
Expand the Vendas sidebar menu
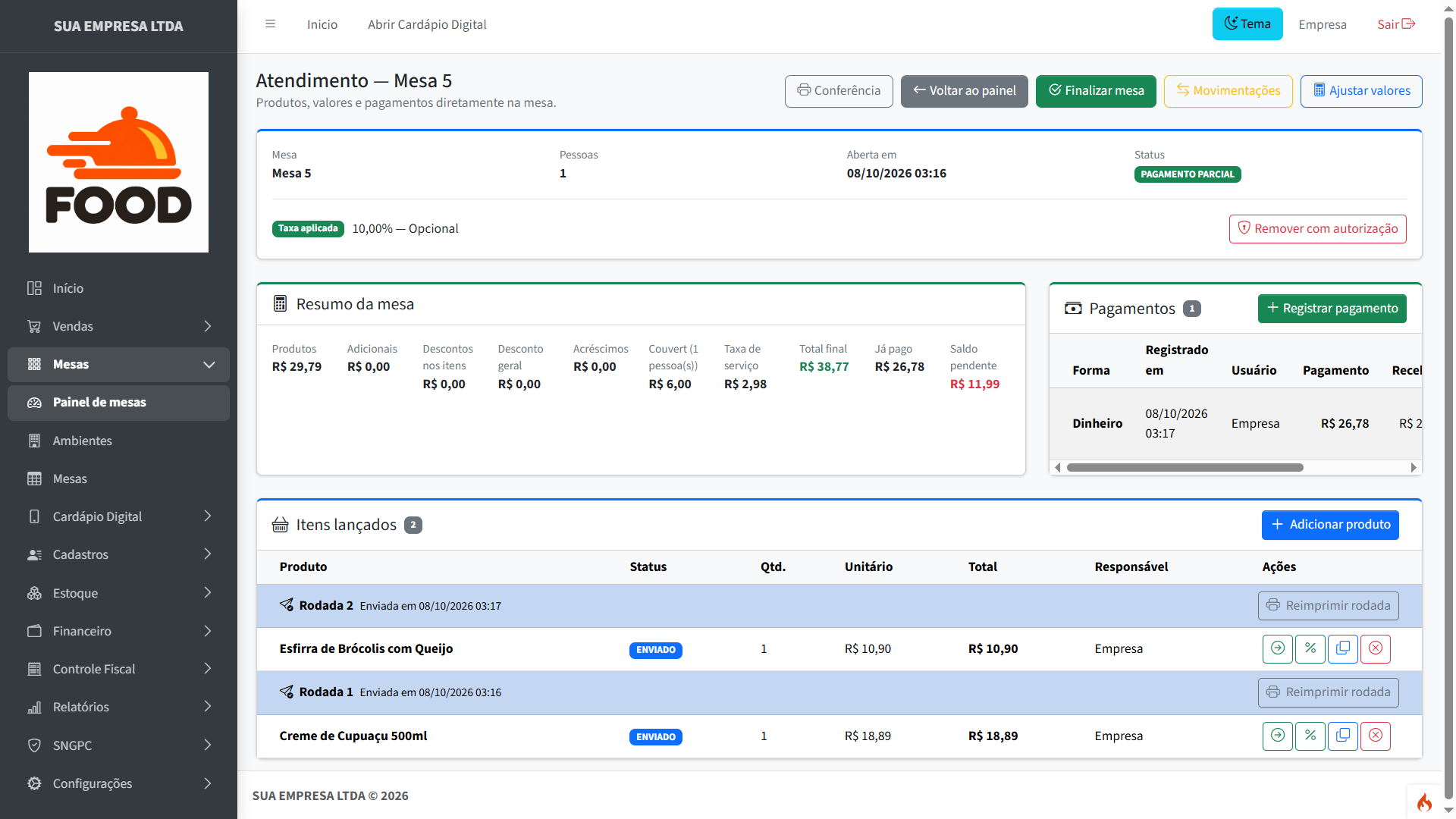click(x=118, y=326)
